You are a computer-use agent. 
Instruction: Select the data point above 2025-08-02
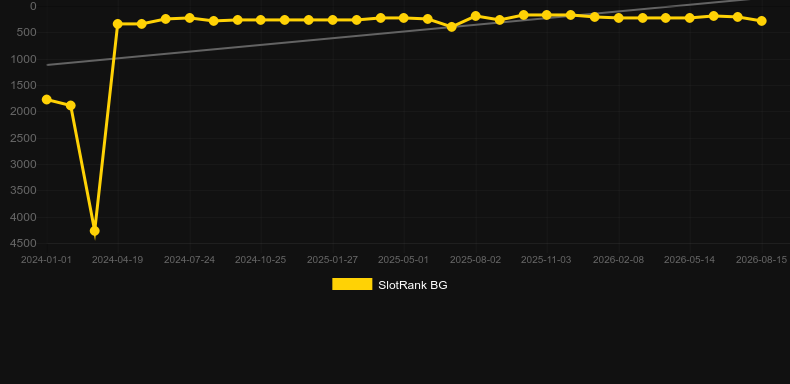click(x=475, y=16)
